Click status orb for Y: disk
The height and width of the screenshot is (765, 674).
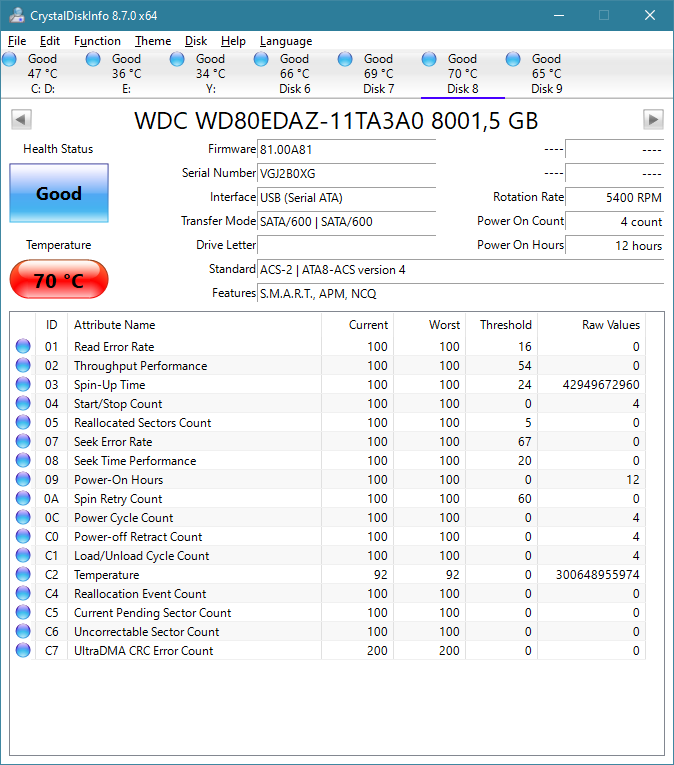pyautogui.click(x=177, y=59)
